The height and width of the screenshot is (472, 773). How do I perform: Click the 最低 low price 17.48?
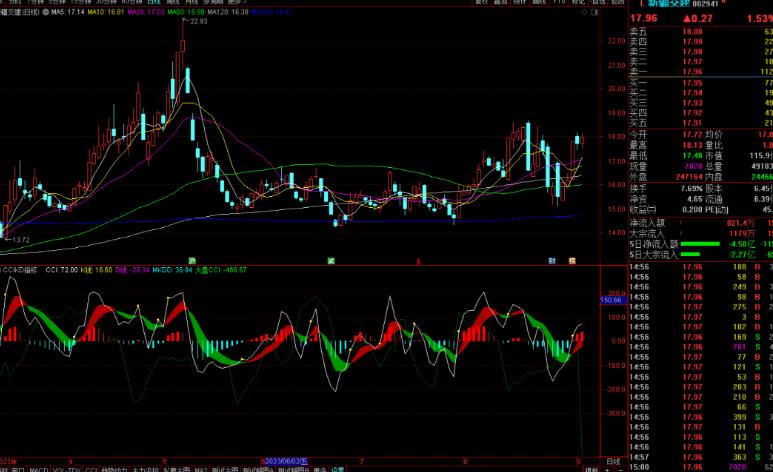(692, 156)
